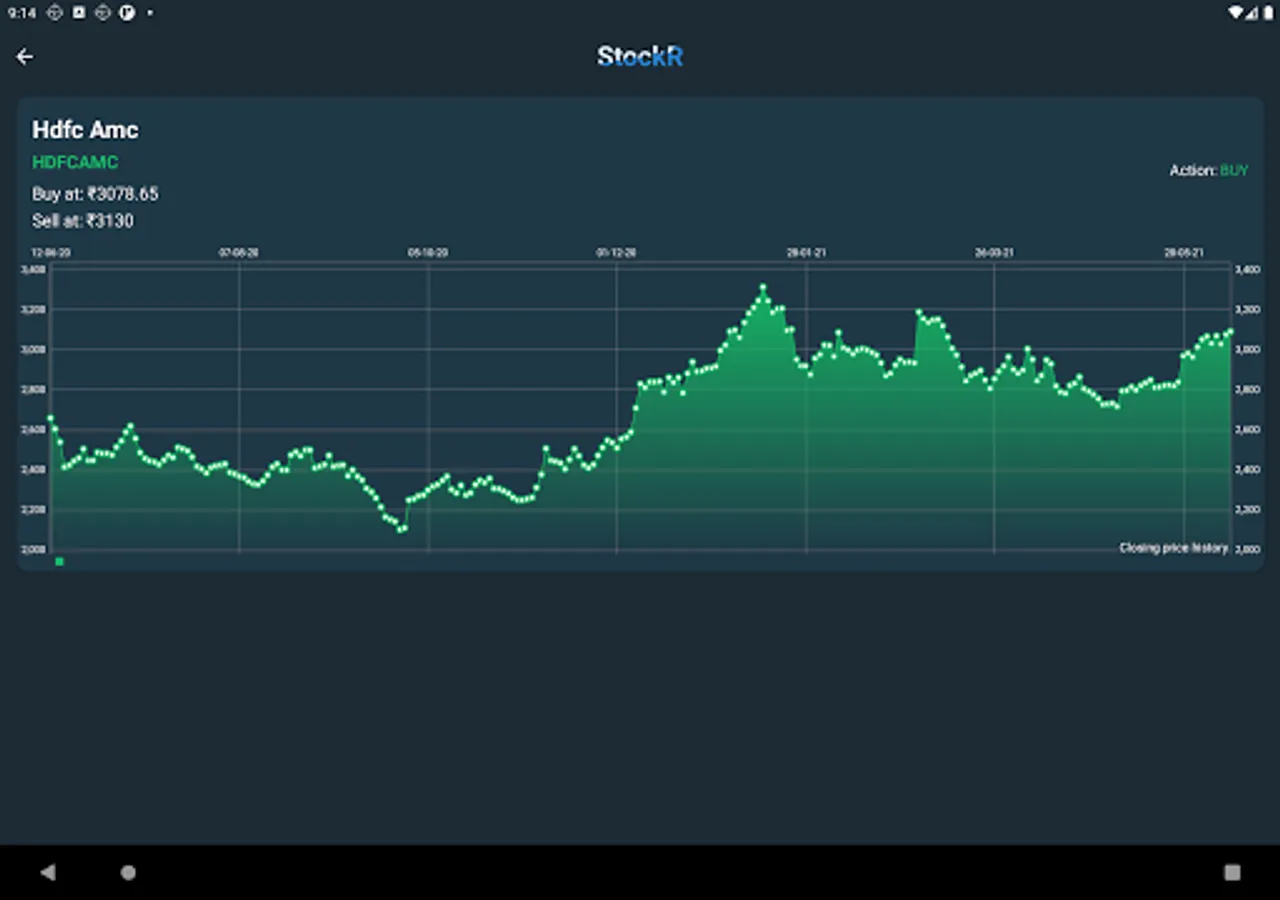
Task: Click the Action: BUY label
Action: [x=1209, y=171]
